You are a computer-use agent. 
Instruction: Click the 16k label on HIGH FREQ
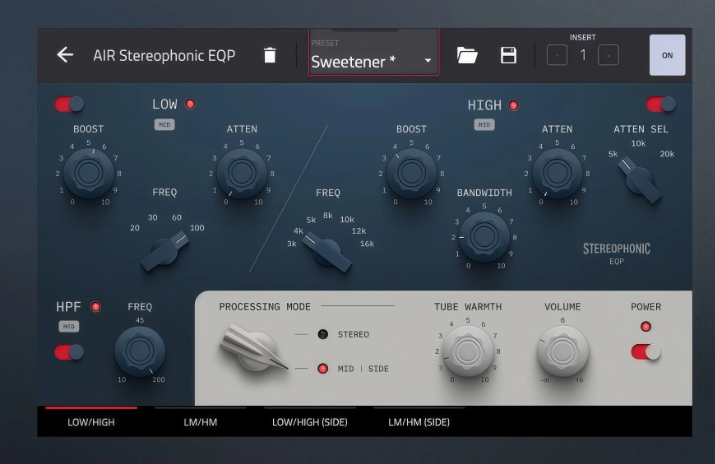[x=367, y=244]
